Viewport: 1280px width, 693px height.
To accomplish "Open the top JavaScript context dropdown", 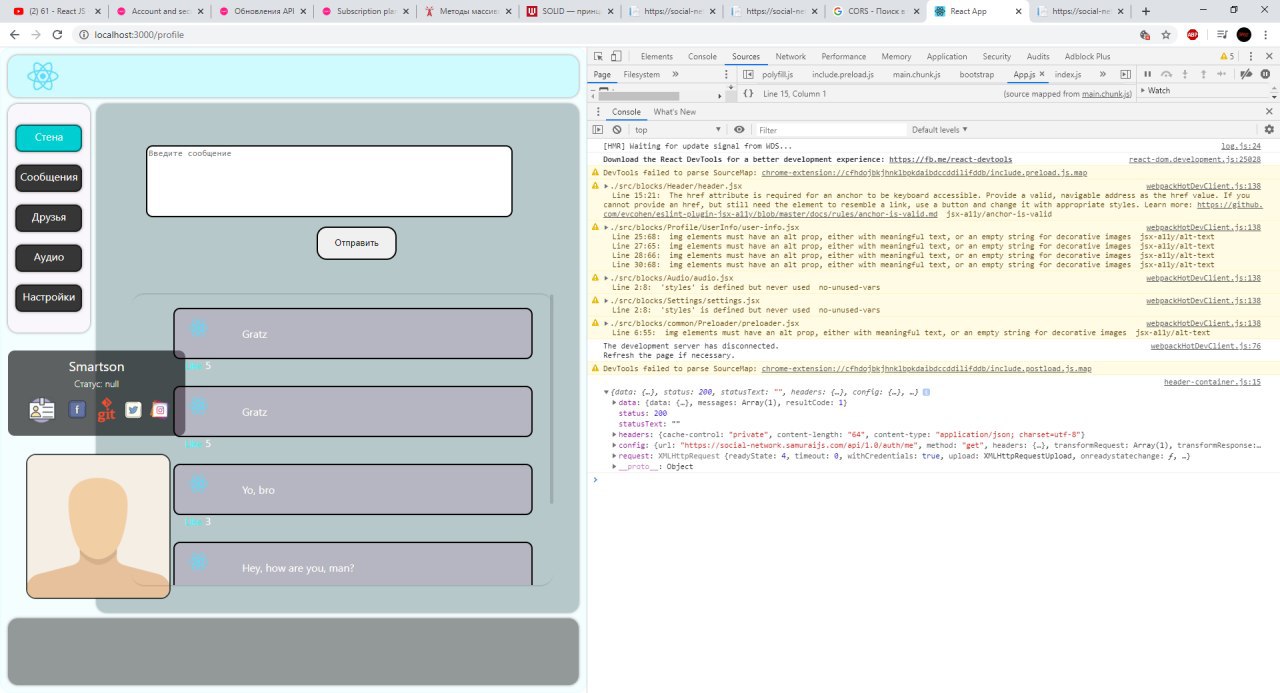I will pos(678,130).
